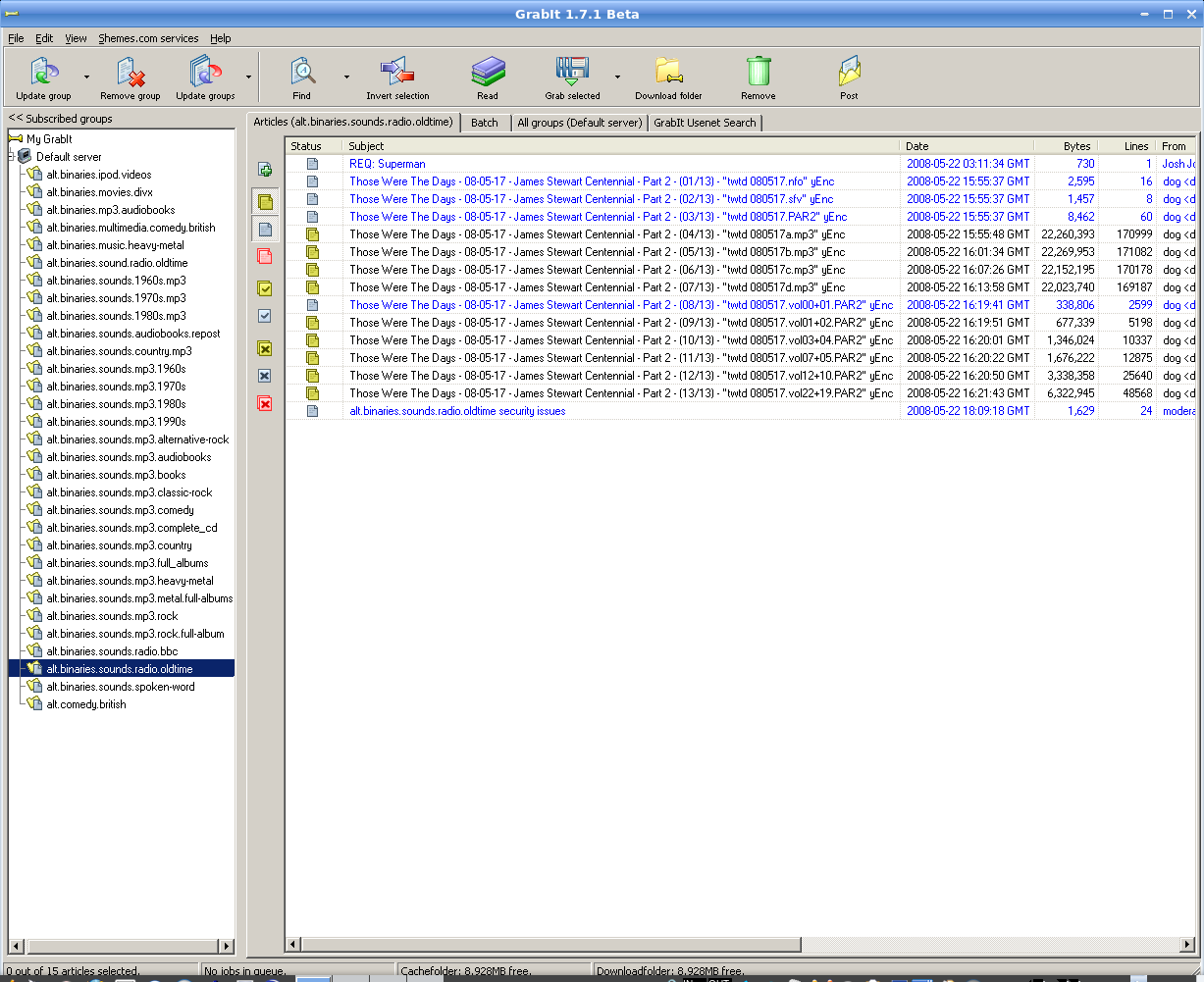Click the status icon of the (08/13) article

[313, 305]
